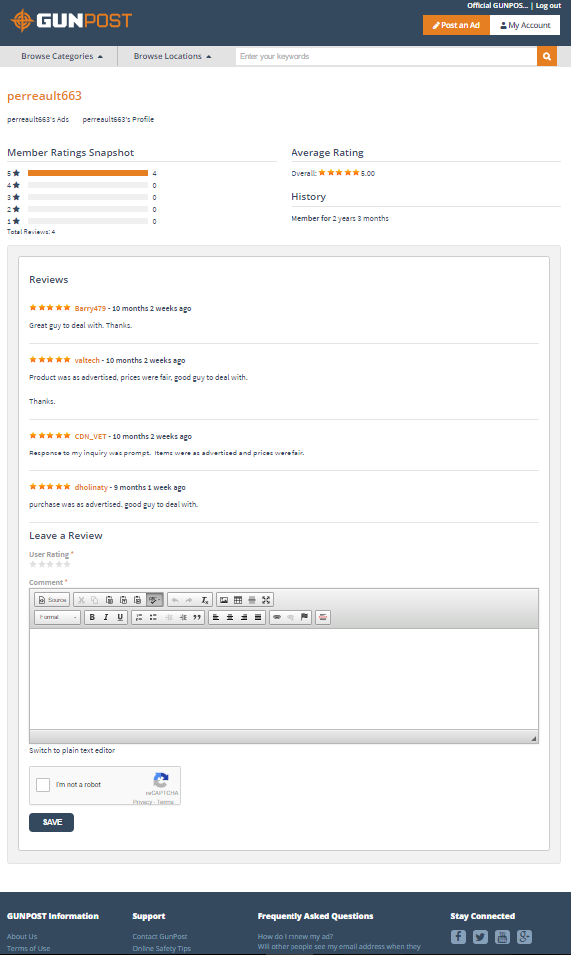Select the fifth star in User Rating
571x955 pixels.
click(67, 564)
